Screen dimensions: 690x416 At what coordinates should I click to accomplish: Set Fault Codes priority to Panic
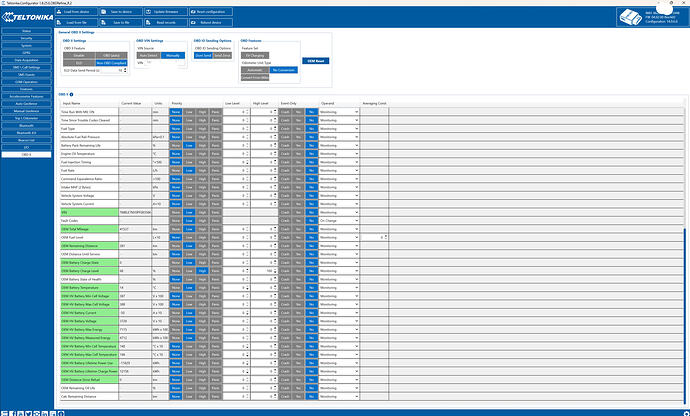click(215, 221)
